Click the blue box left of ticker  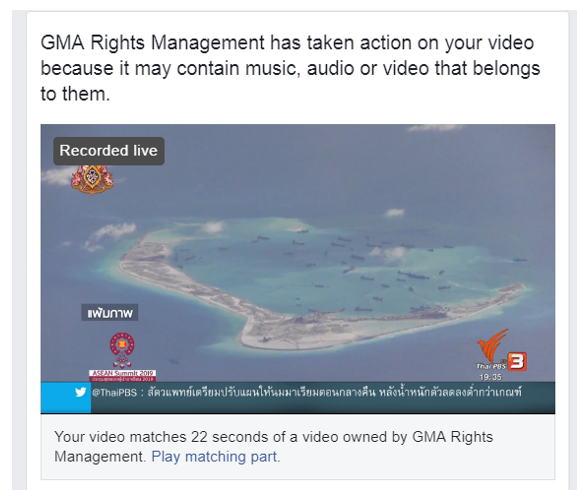[x=66, y=398]
